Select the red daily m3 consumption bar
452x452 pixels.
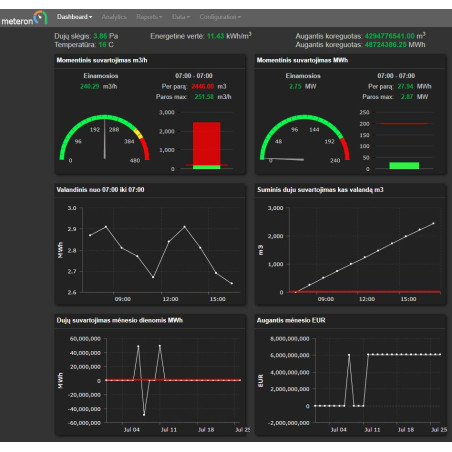(207, 144)
